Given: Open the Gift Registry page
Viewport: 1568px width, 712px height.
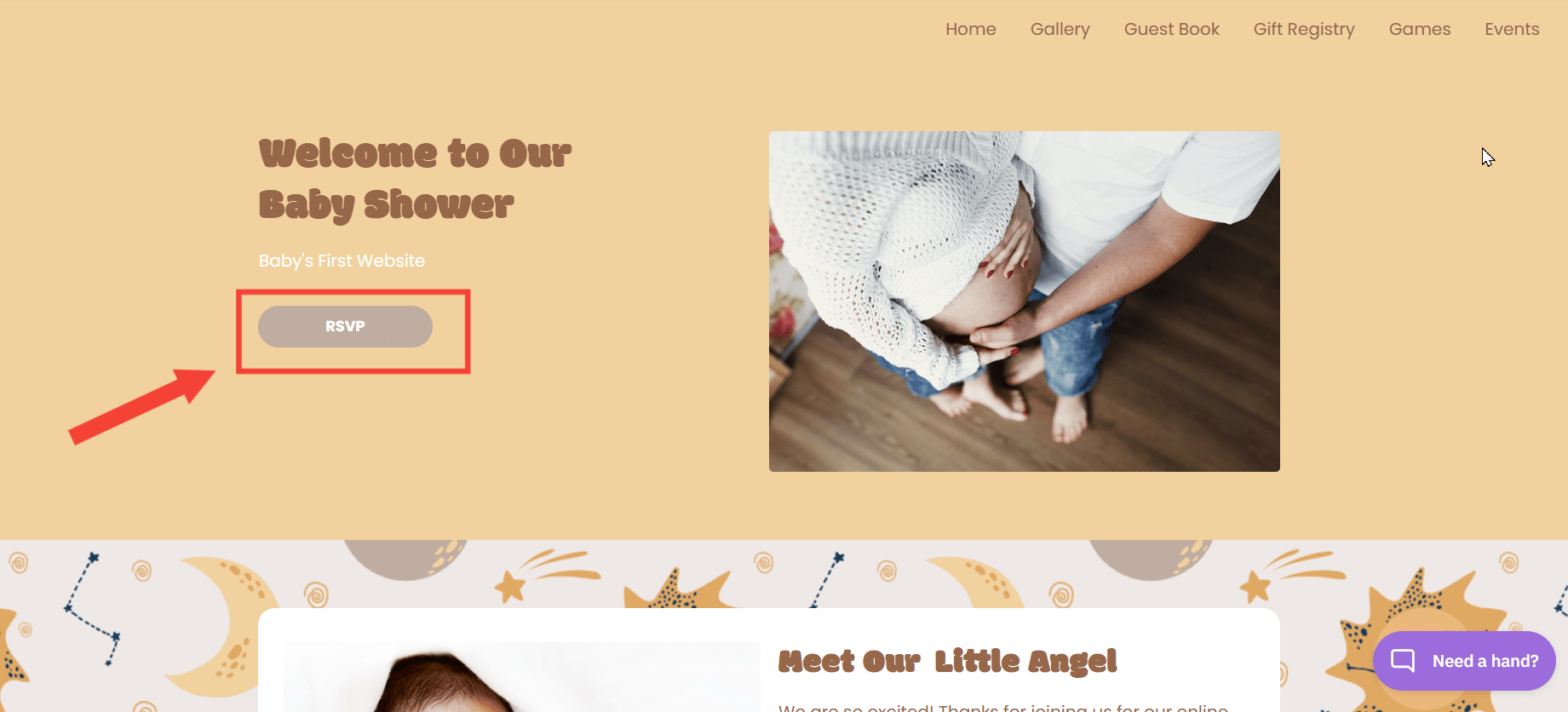Looking at the screenshot, I should tap(1304, 29).
